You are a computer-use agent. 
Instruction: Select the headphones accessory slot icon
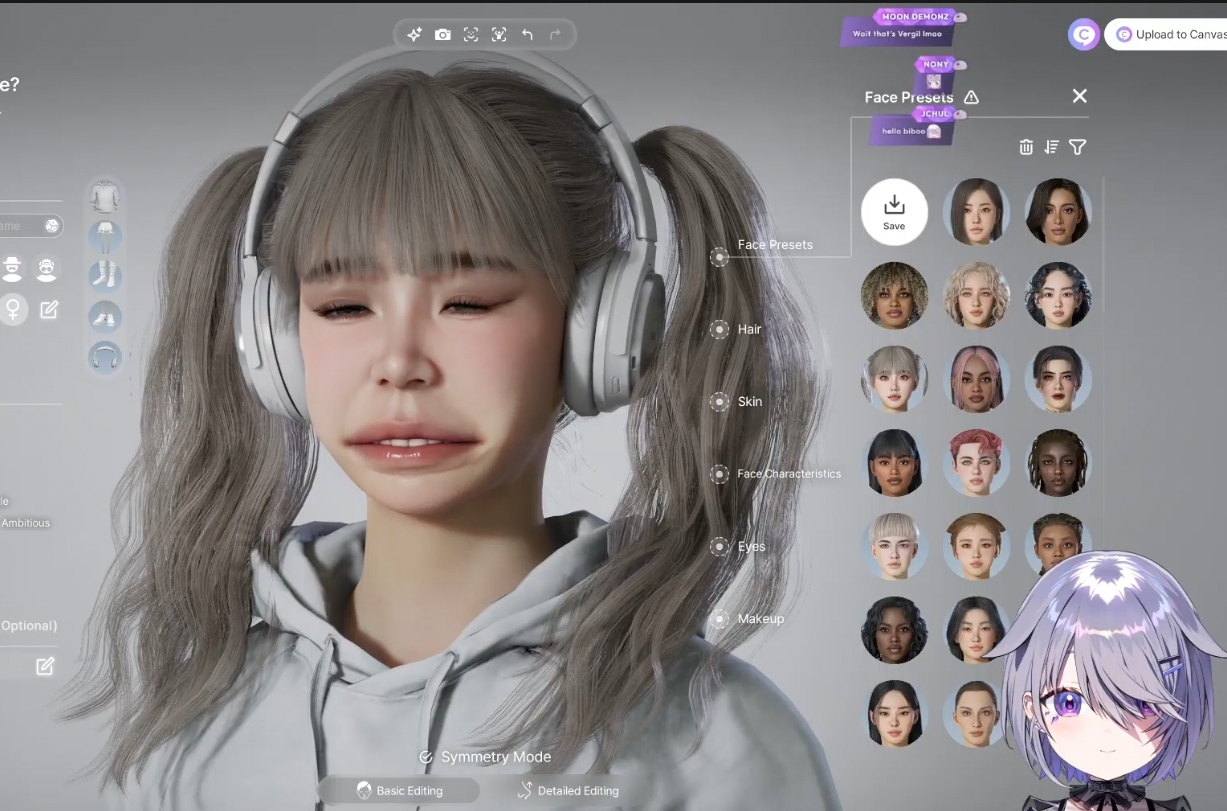(105, 357)
